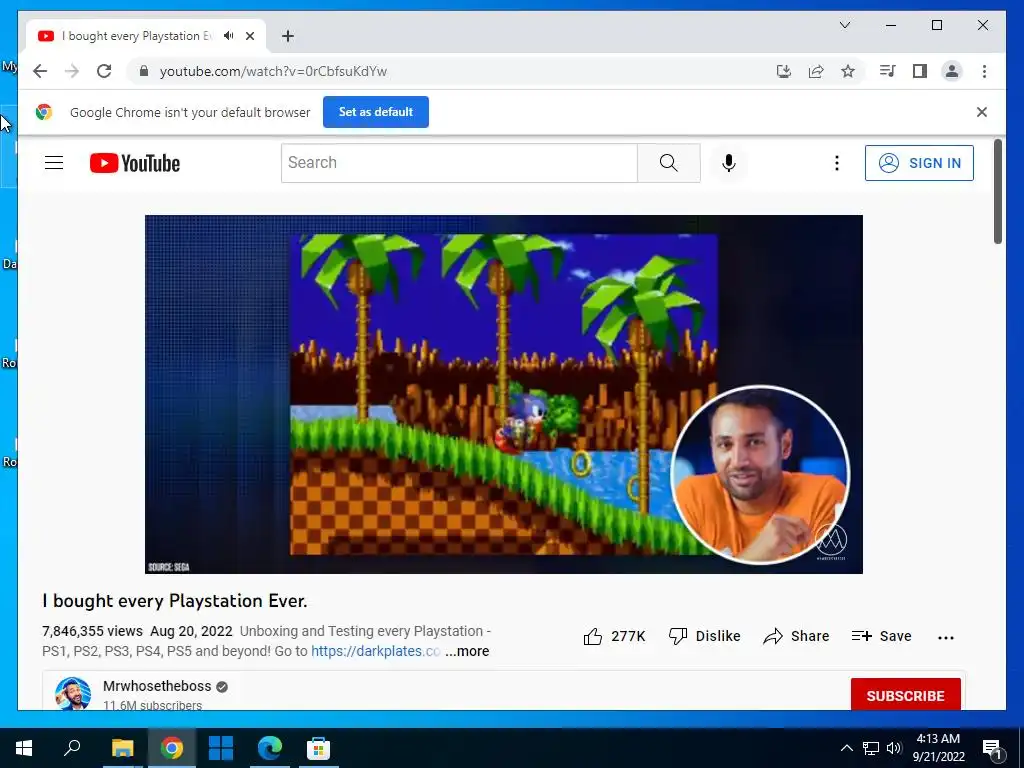Click on the video player
The width and height of the screenshot is (1024, 768).
pos(504,394)
